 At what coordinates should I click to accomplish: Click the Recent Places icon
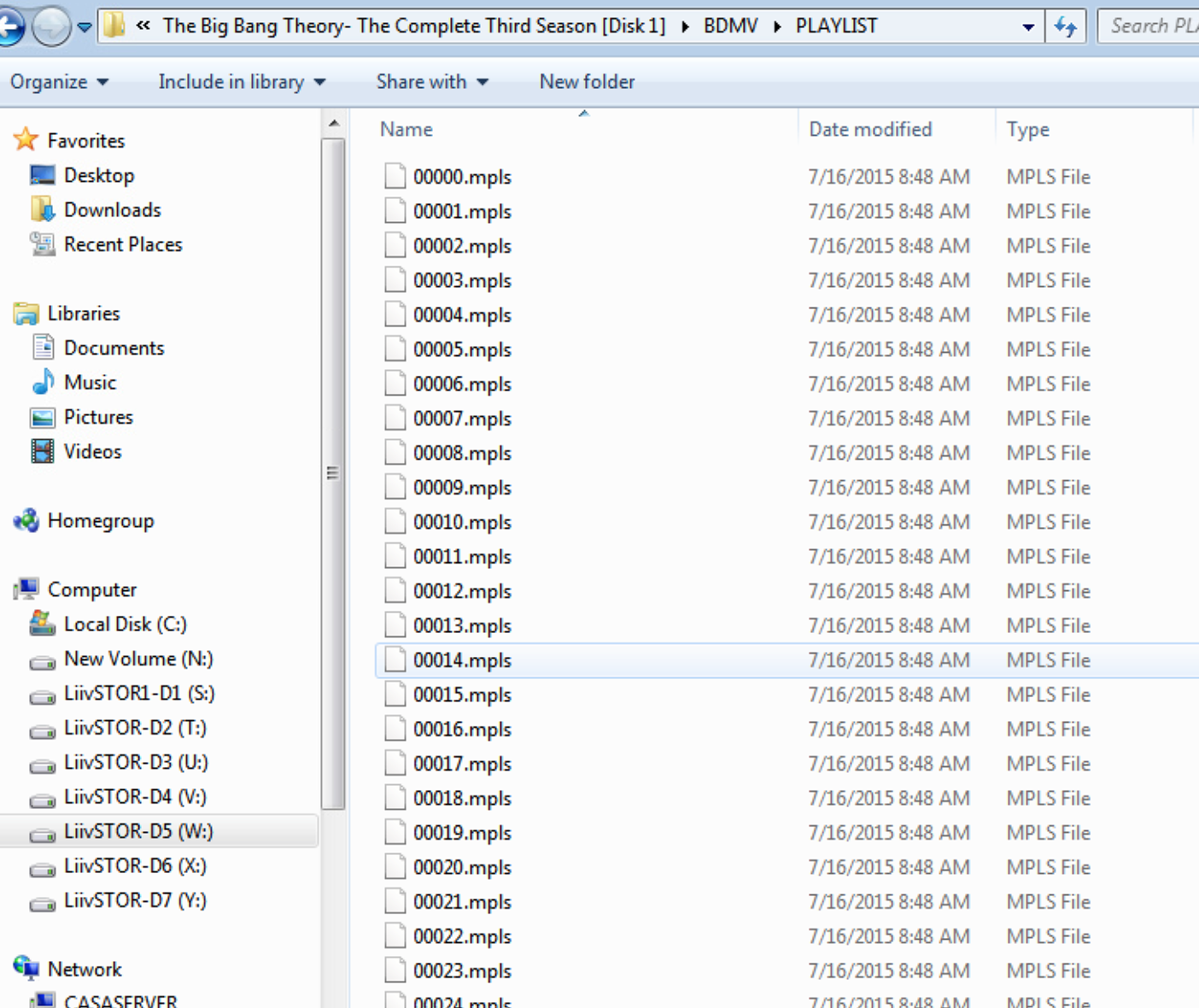[x=42, y=244]
